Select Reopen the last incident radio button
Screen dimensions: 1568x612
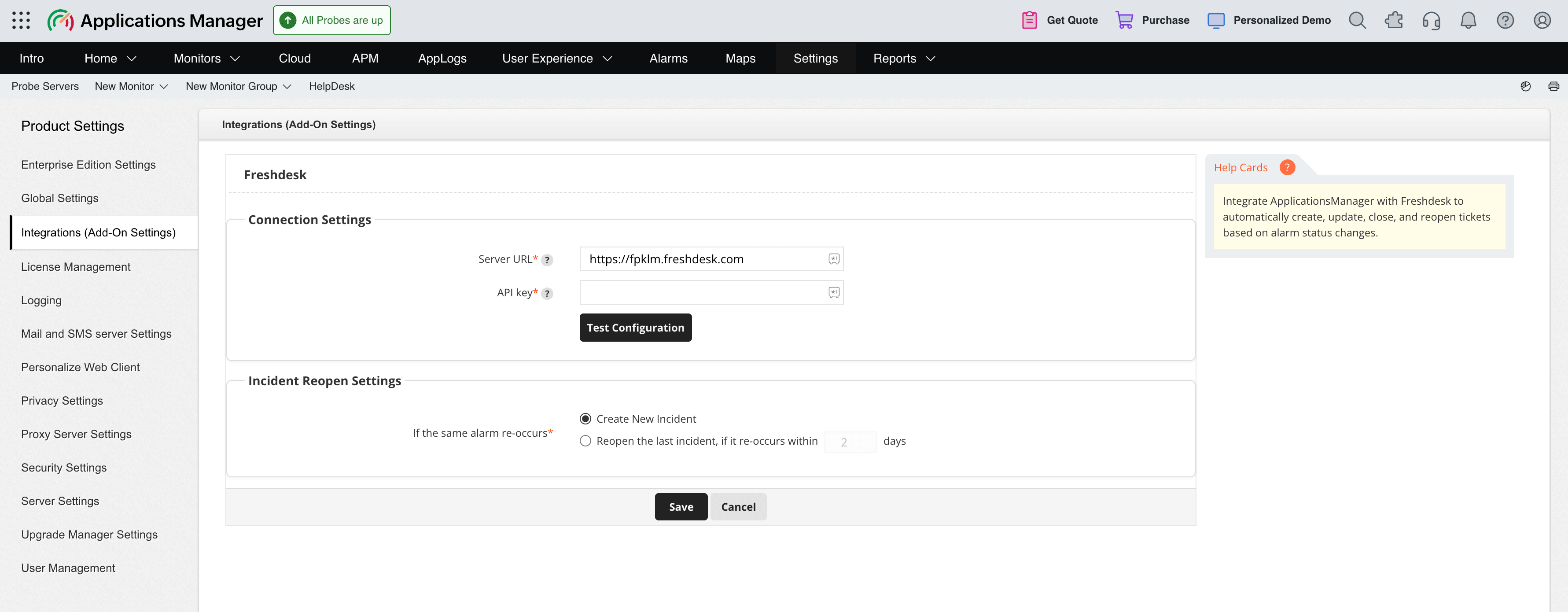[585, 441]
